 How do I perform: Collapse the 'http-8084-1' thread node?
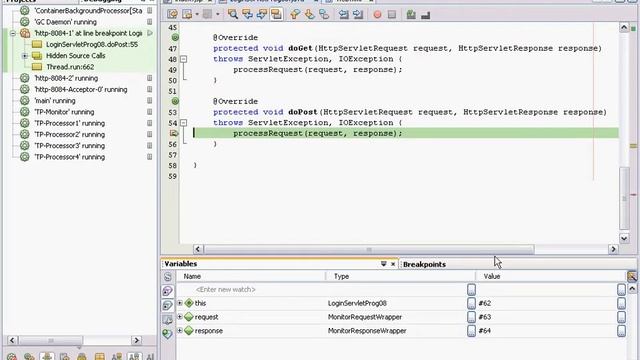pyautogui.click(x=13, y=33)
